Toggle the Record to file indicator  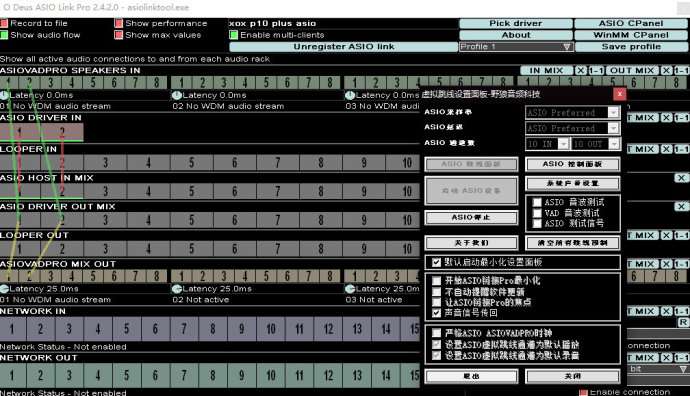[x=4, y=23]
